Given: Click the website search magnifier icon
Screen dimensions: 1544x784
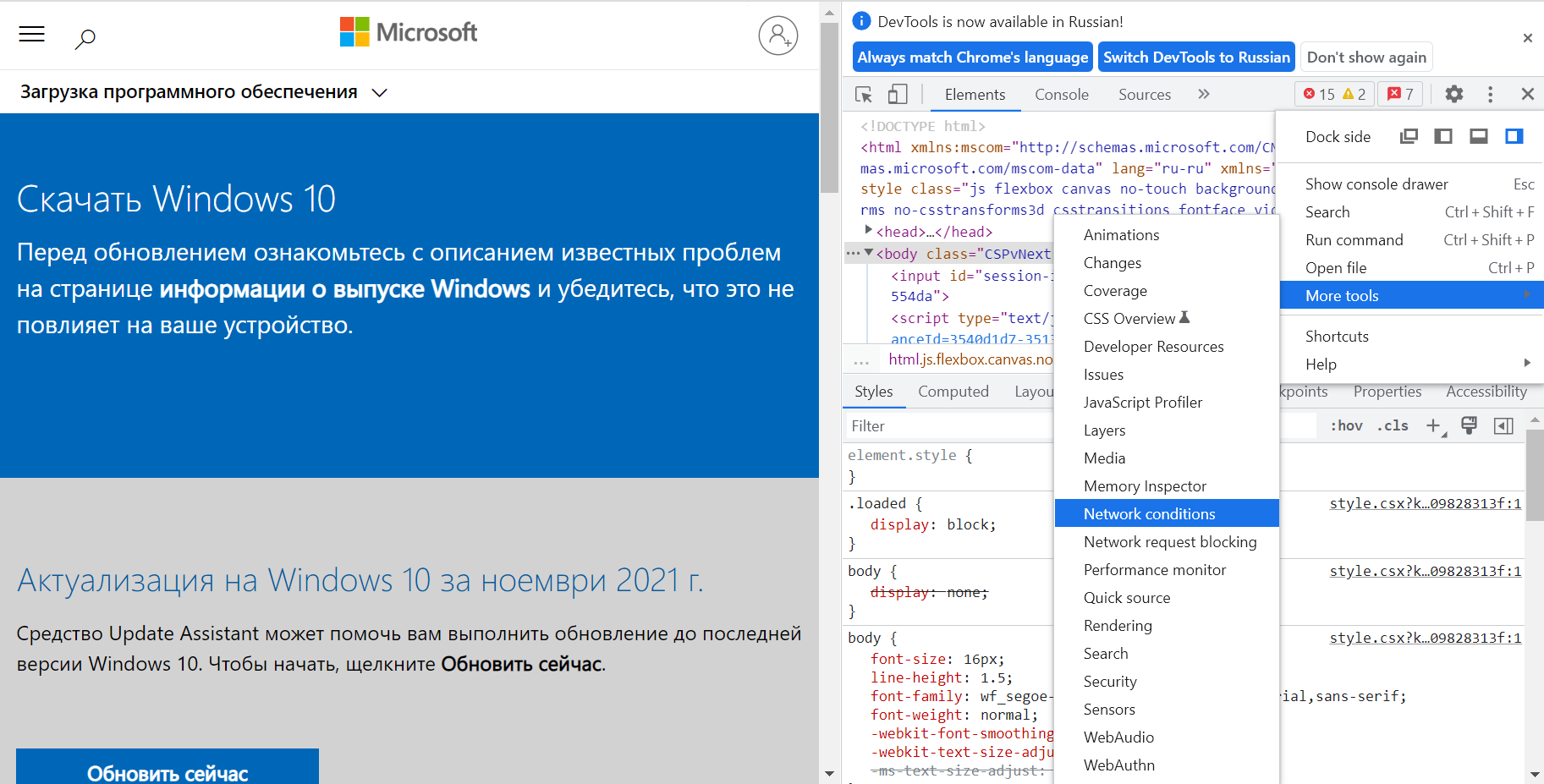Looking at the screenshot, I should [85, 38].
